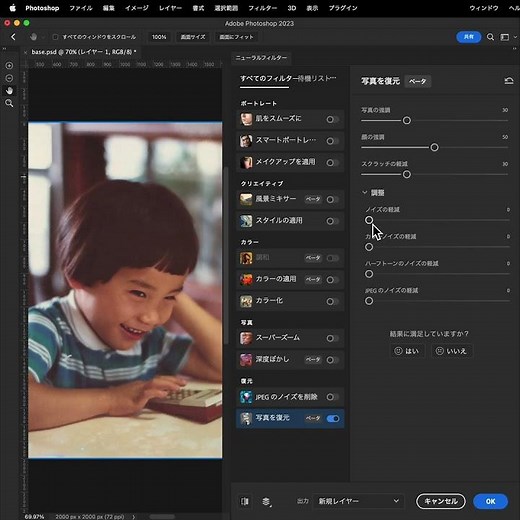Close the base.psd document tab
This screenshot has width=520, height=520.
[x=25, y=52]
